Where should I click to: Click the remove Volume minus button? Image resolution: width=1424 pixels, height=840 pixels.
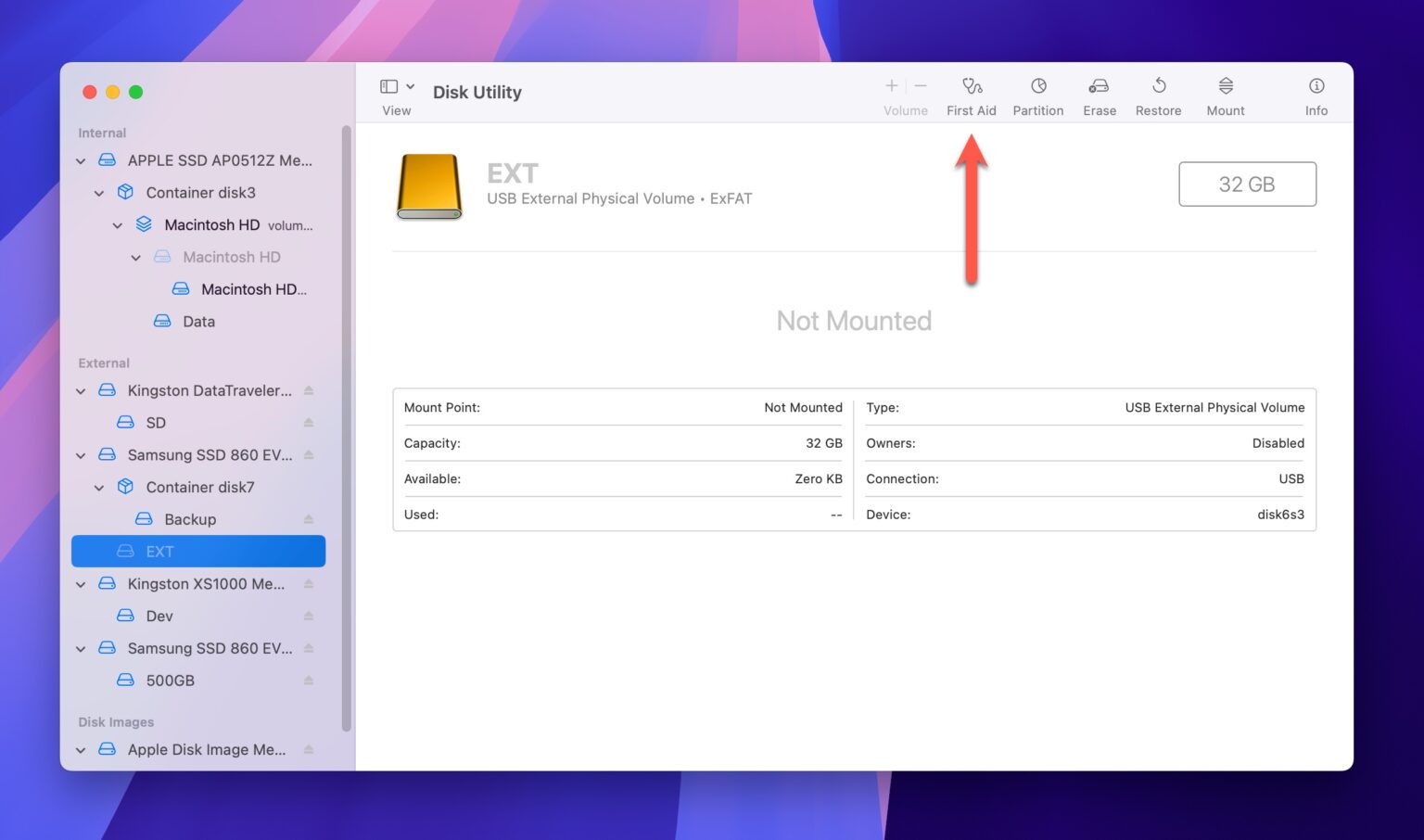(x=920, y=85)
